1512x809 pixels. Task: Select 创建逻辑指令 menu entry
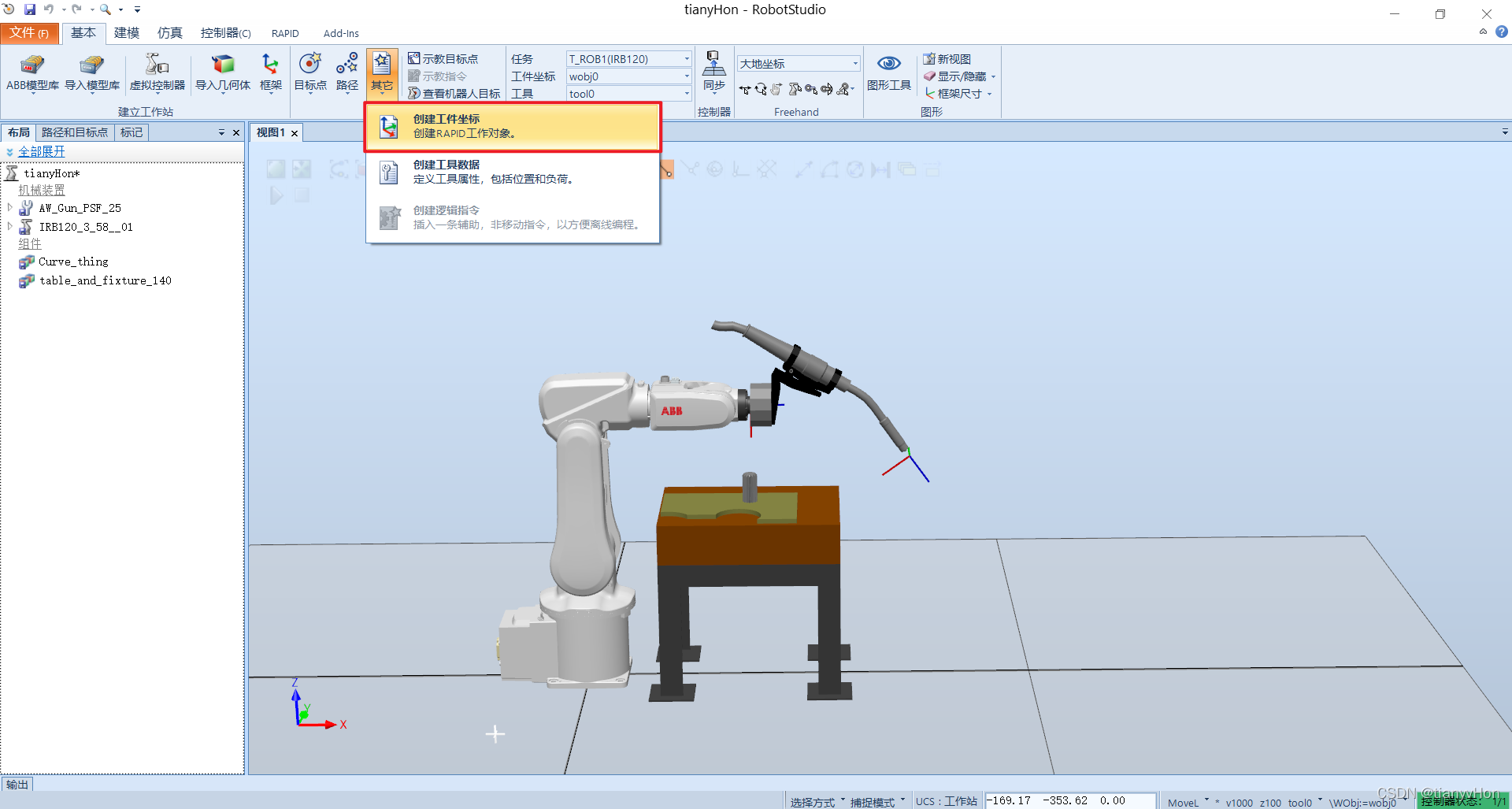click(513, 218)
